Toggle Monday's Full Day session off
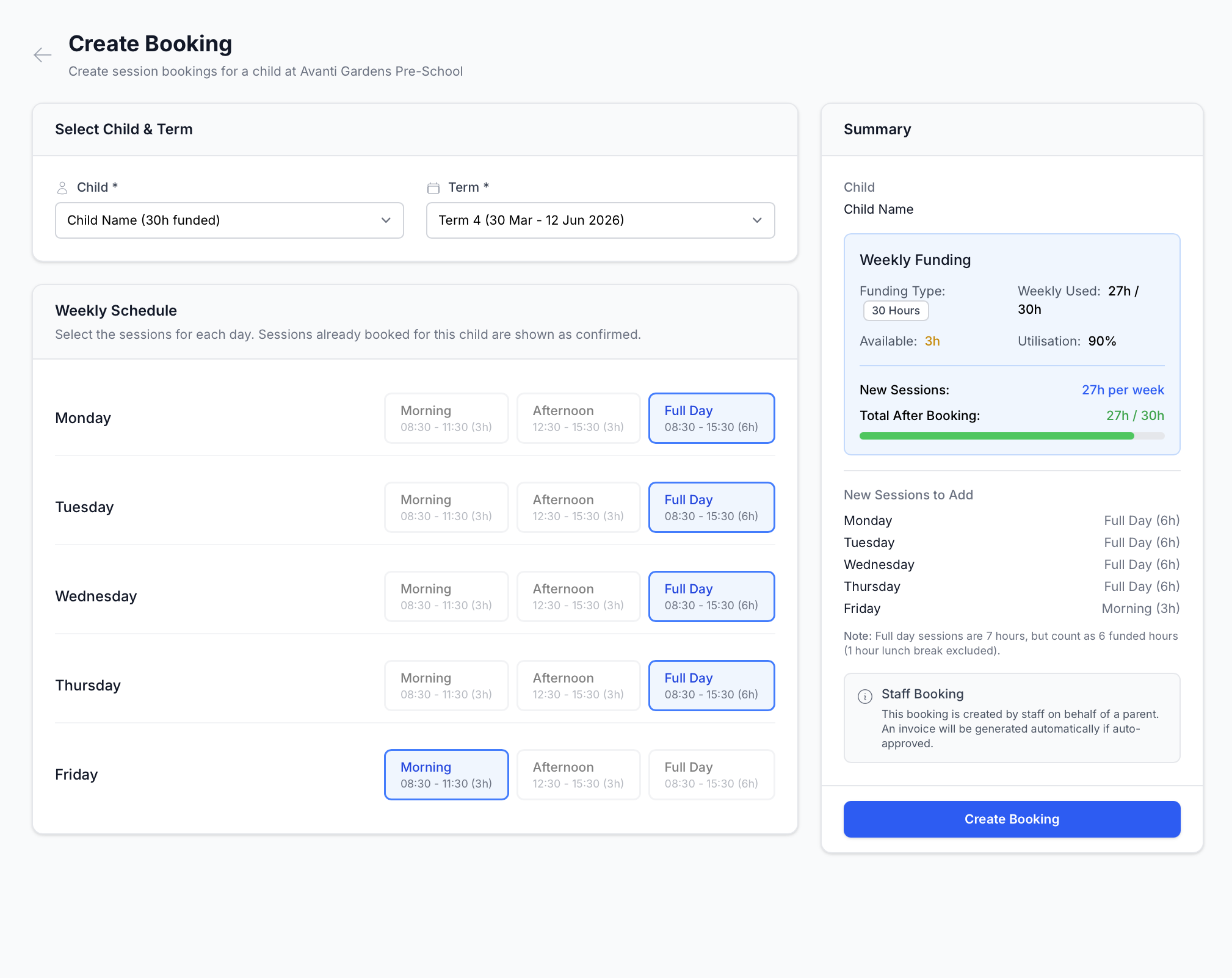Image resolution: width=1232 pixels, height=978 pixels. [x=711, y=418]
